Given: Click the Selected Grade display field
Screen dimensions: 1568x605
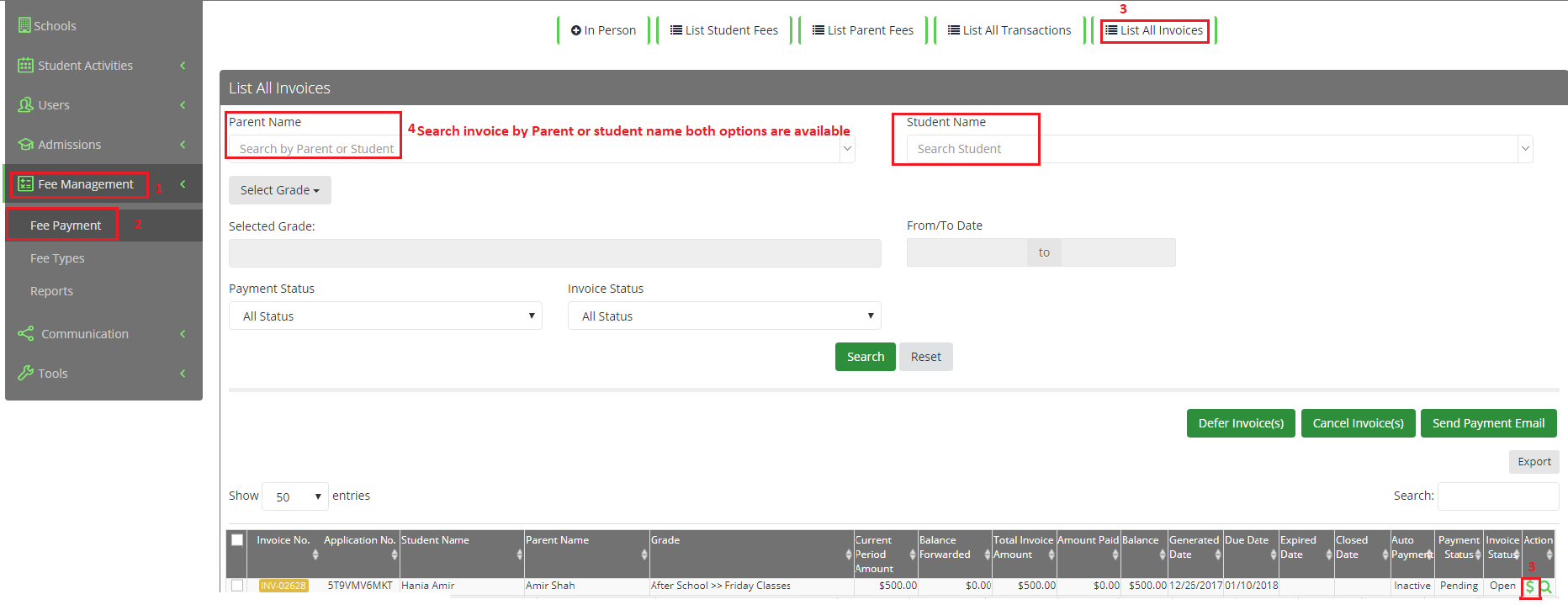Looking at the screenshot, I should [x=555, y=253].
